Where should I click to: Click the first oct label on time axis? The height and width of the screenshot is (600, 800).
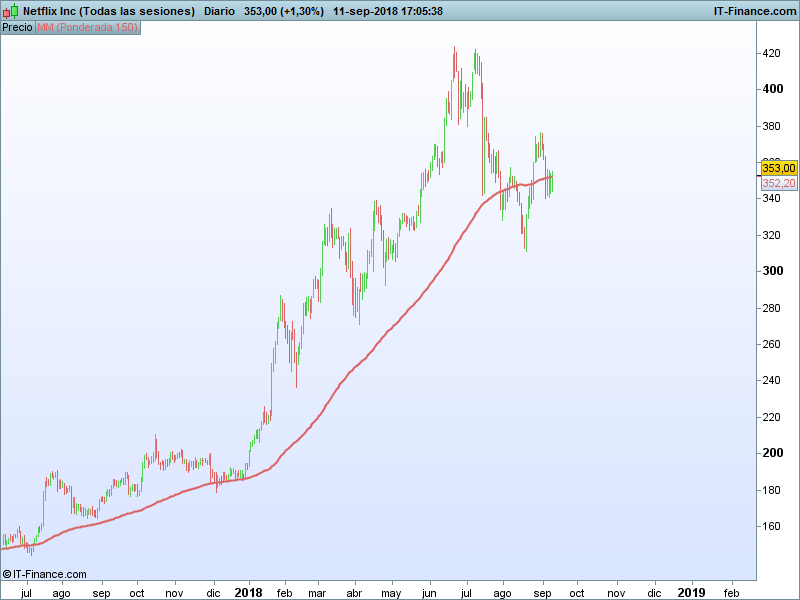pos(137,593)
